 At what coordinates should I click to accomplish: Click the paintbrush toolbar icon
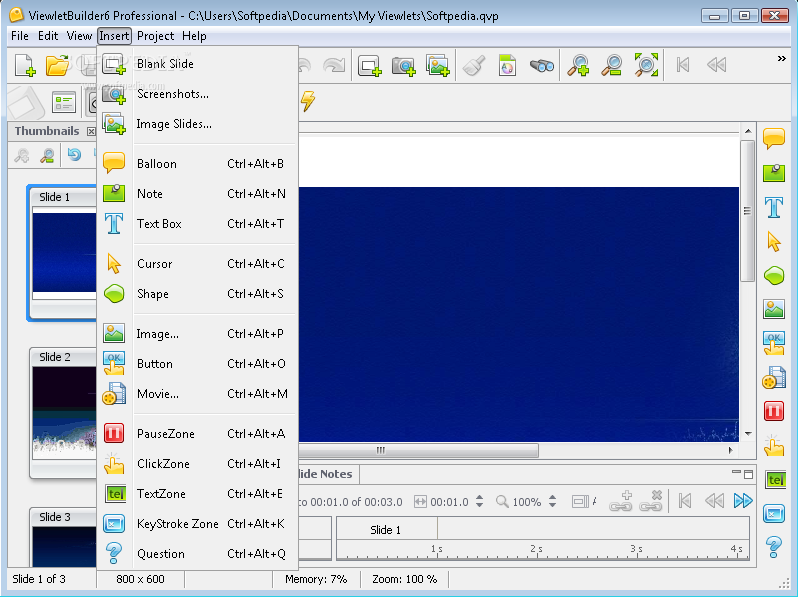coord(474,65)
